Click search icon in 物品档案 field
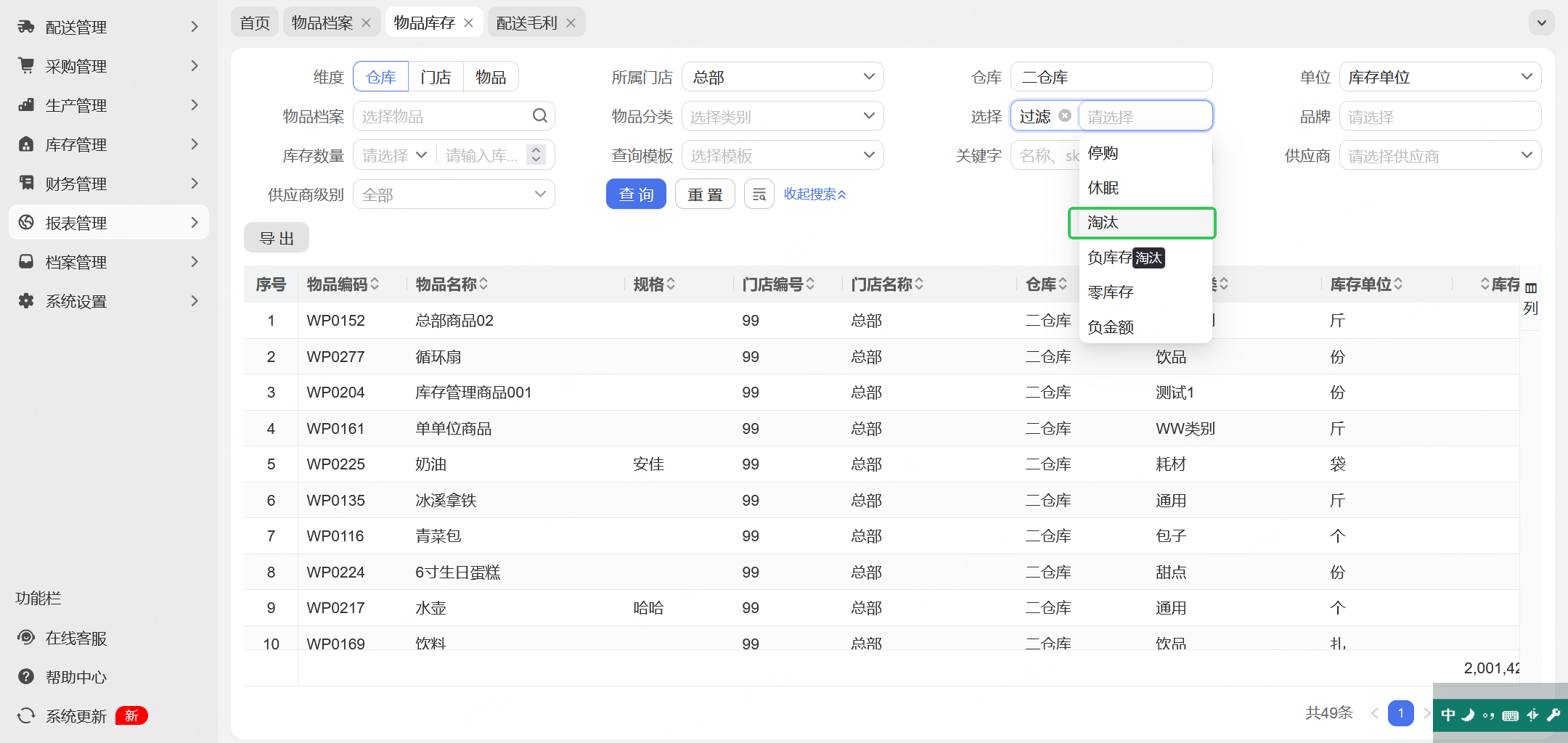The width and height of the screenshot is (1568, 743). [x=540, y=116]
